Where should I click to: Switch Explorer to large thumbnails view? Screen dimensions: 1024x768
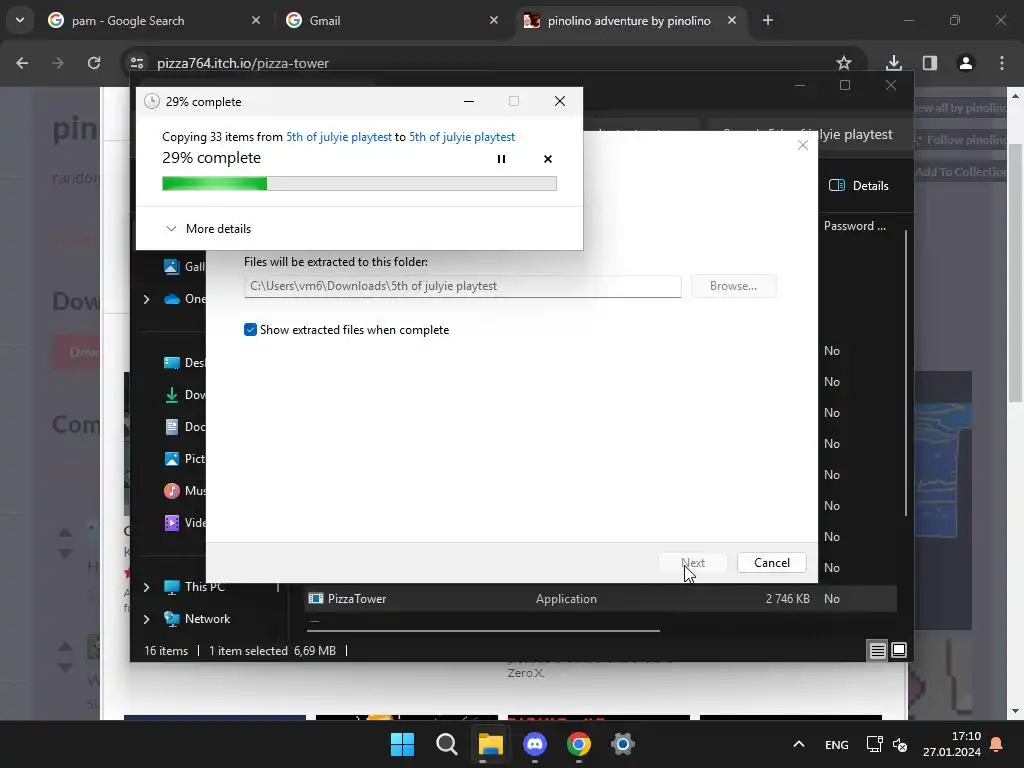pyautogui.click(x=899, y=650)
